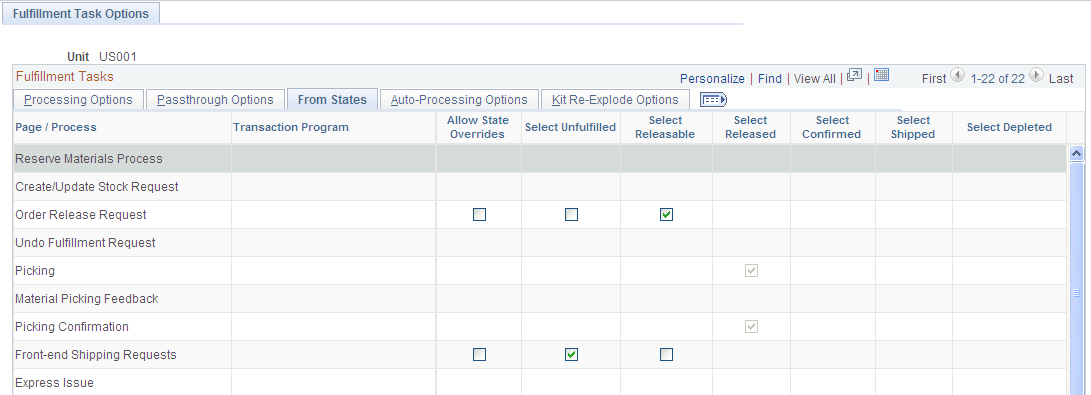Click the 1-22 of 22 row counter
Viewport: 1091px width, 395px height.
[x=997, y=79]
